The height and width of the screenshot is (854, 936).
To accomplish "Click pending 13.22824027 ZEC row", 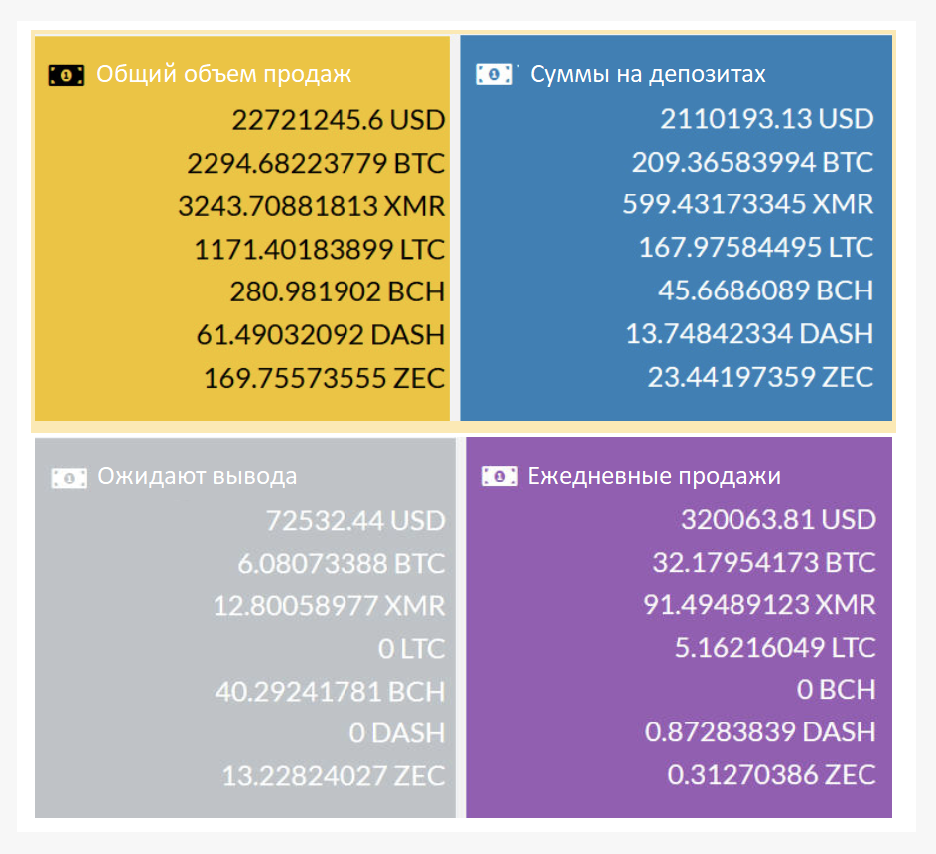I will [333, 776].
